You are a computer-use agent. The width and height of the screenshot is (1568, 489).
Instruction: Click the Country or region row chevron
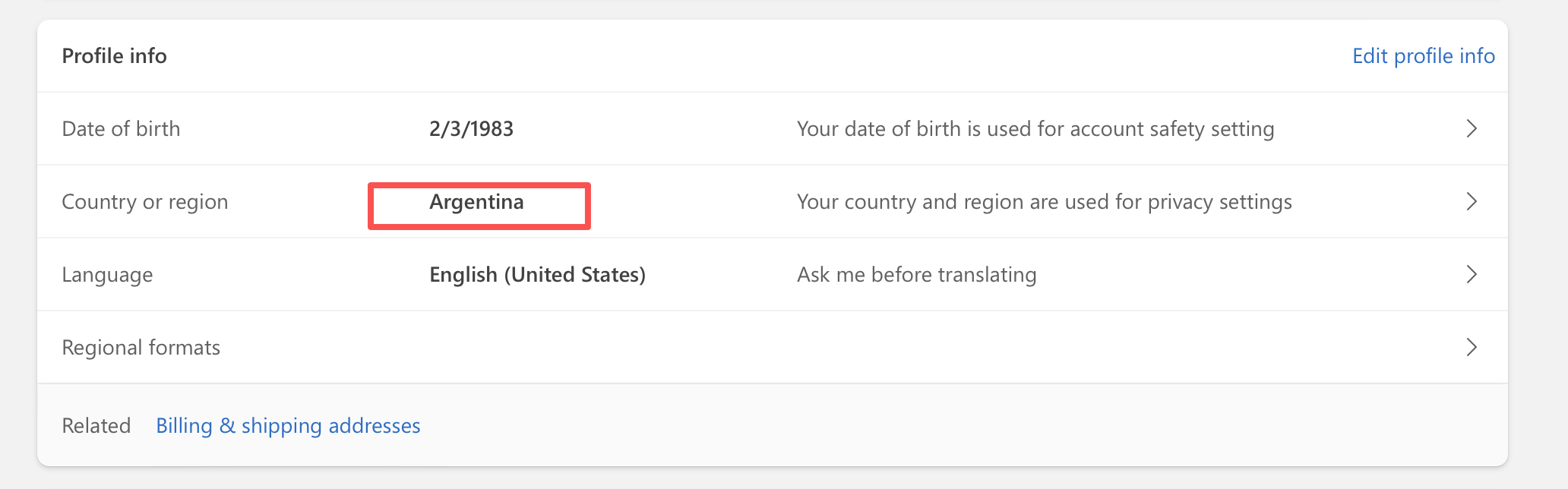[1472, 201]
